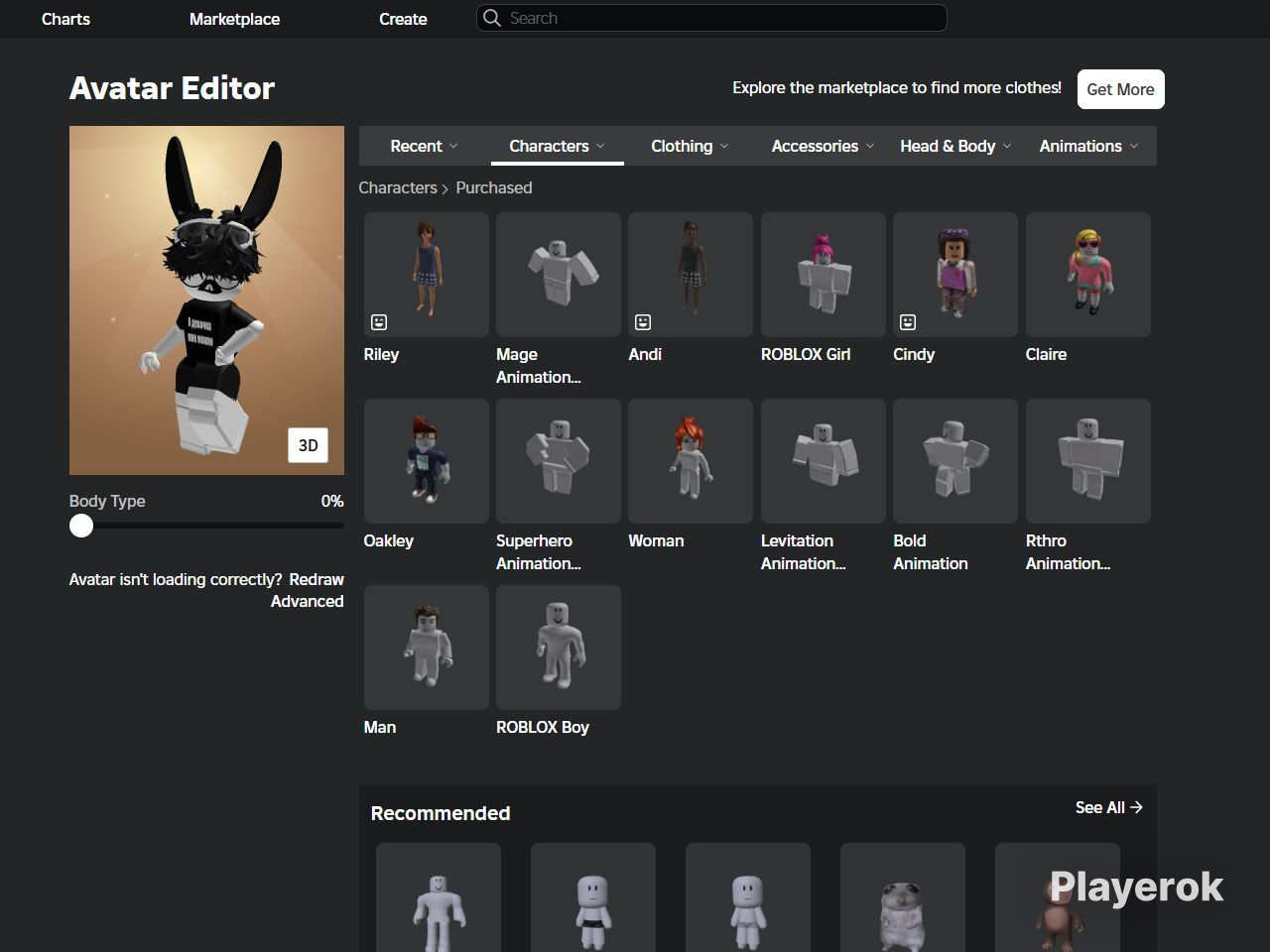This screenshot has width=1270, height=952.
Task: Expand the Recent dropdown tab
Action: [x=425, y=146]
